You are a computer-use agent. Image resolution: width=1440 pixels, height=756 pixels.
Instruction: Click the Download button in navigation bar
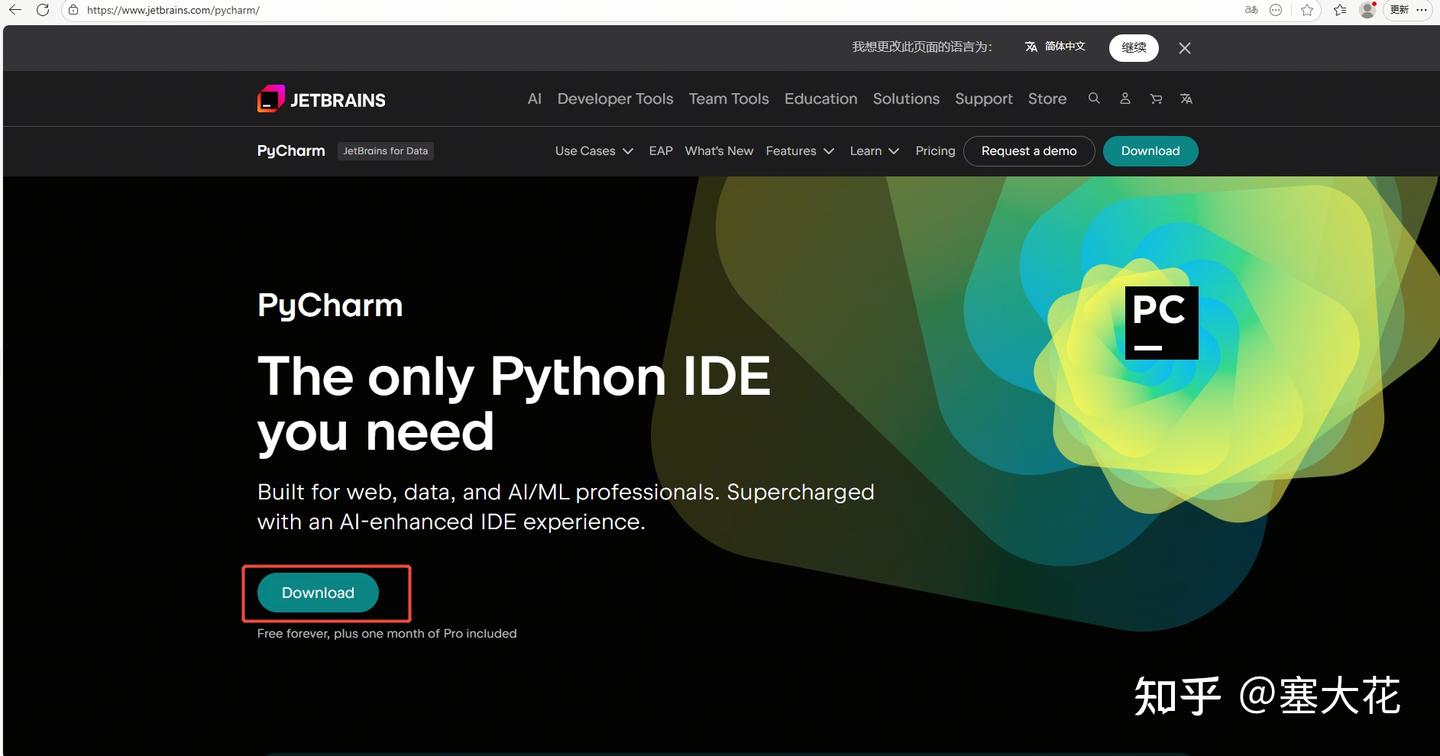(1150, 151)
